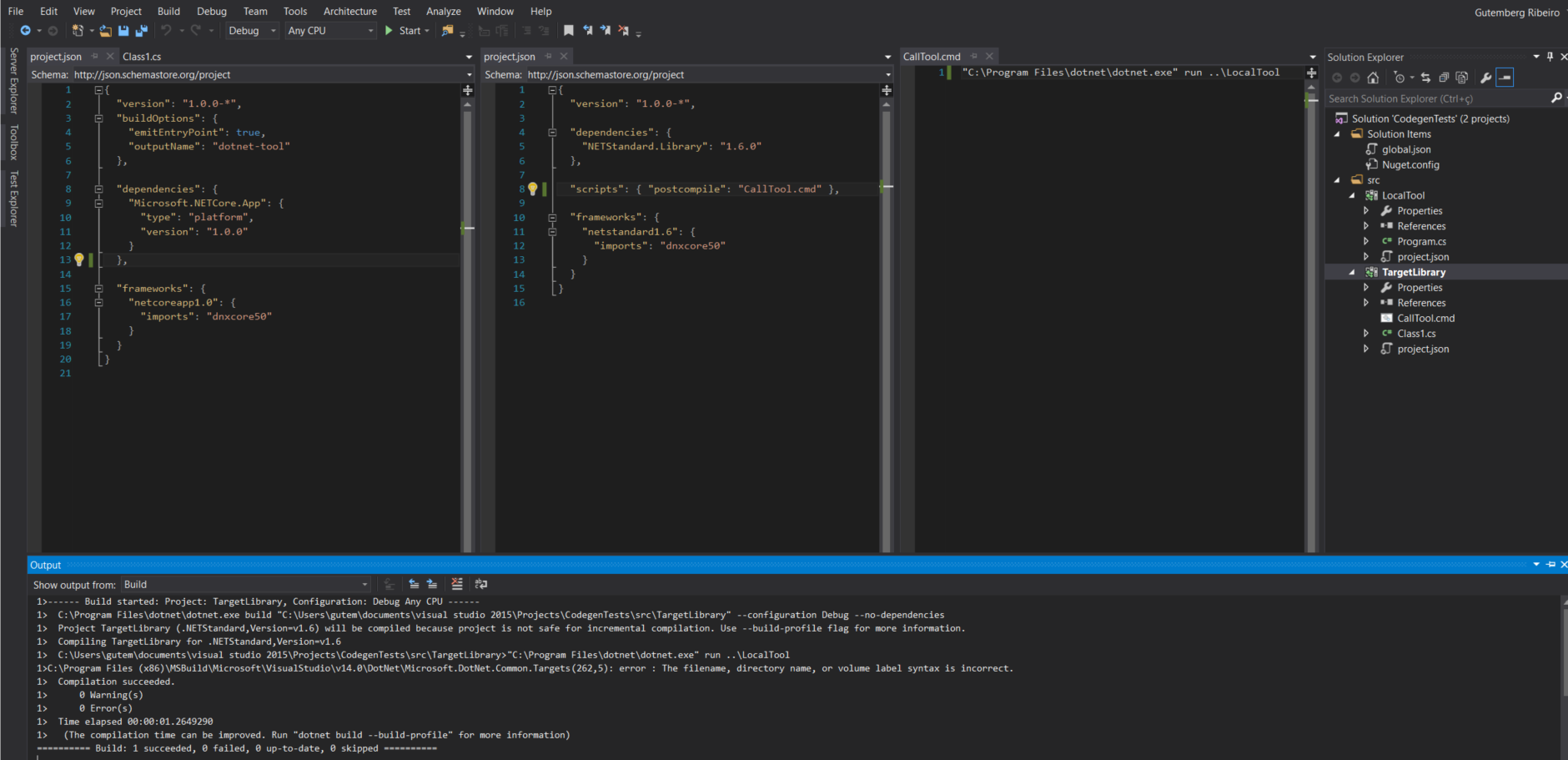Open the Start button dropdown arrow

(427, 31)
